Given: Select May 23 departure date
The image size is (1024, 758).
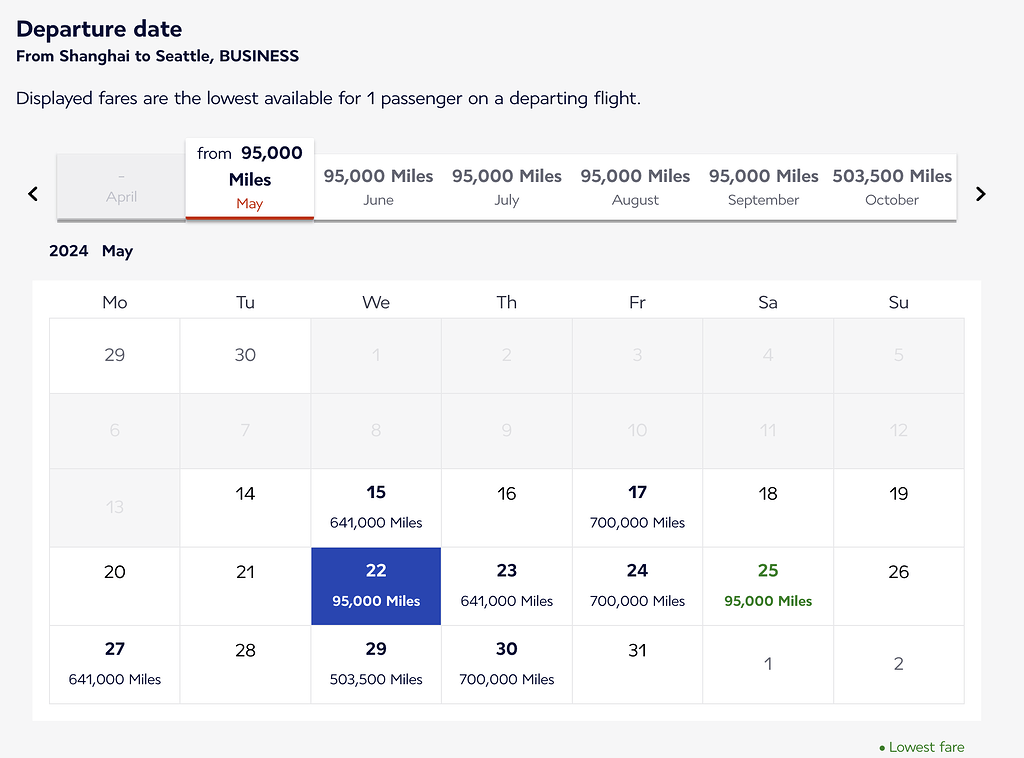Looking at the screenshot, I should click(507, 586).
